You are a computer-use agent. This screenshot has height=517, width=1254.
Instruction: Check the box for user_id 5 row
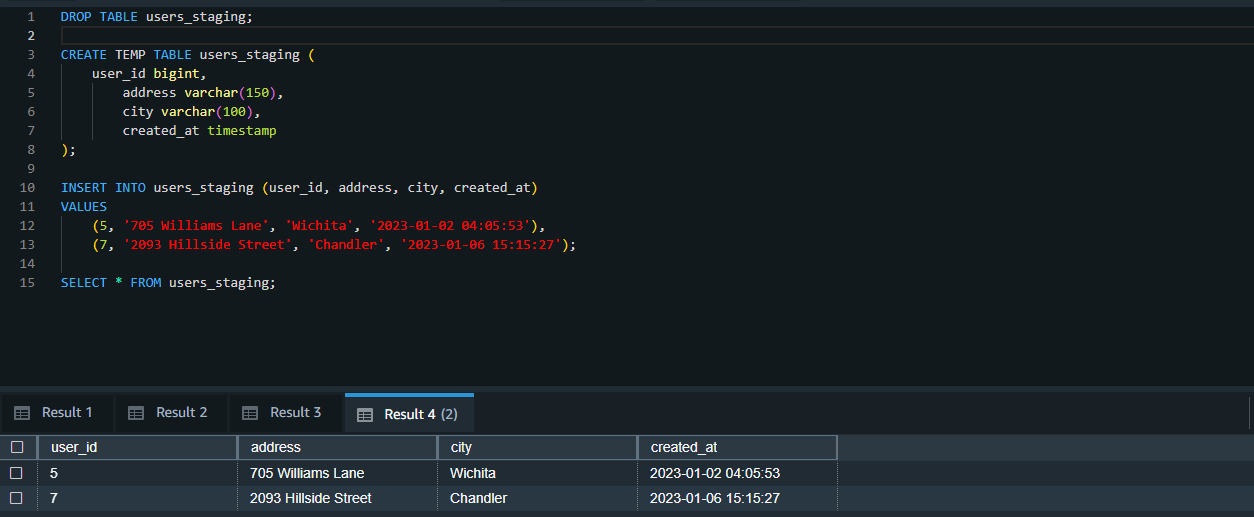(17, 473)
